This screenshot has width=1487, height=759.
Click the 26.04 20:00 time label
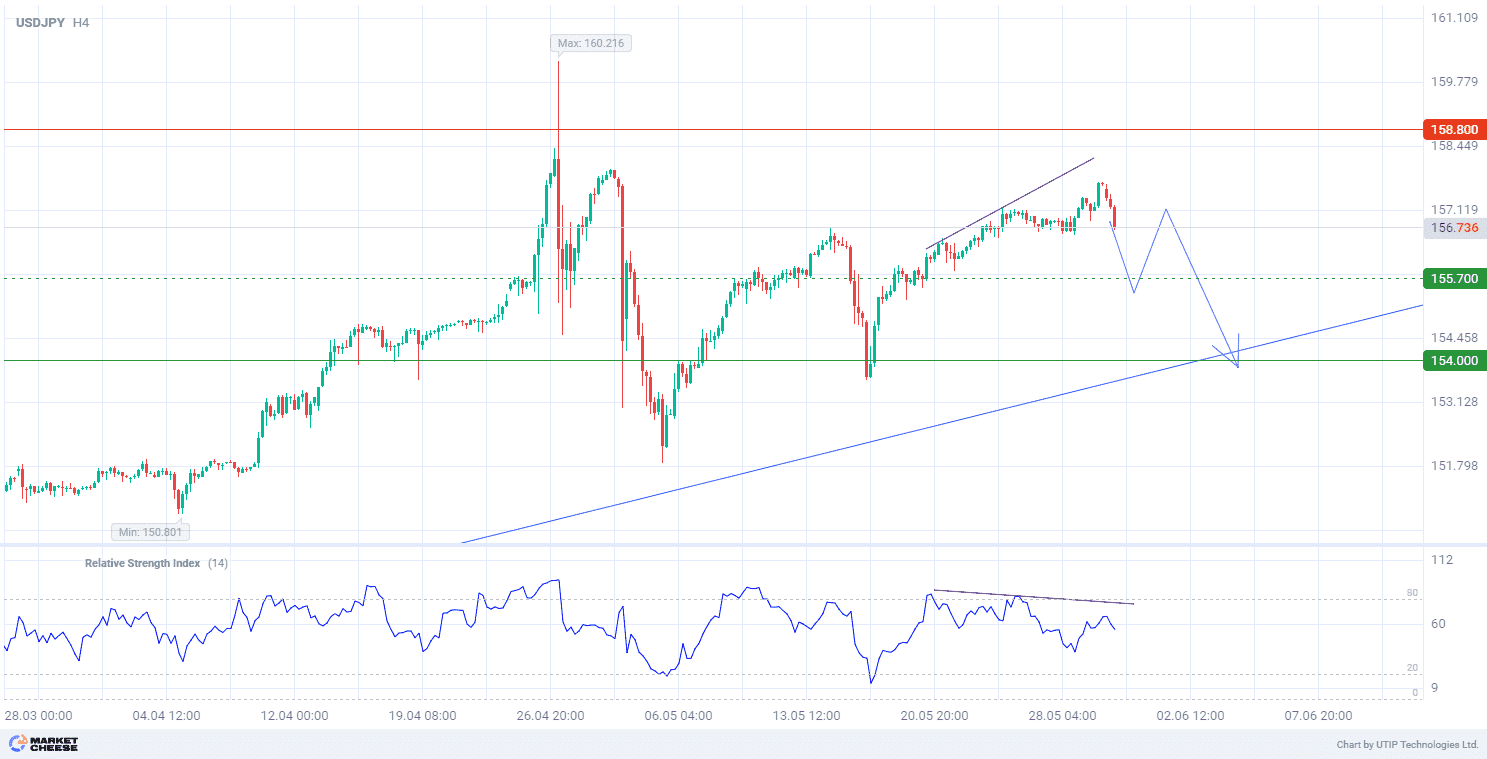point(550,716)
